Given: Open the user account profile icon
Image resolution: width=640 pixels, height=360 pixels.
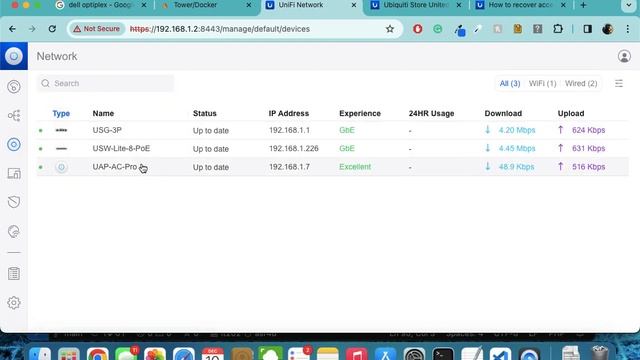Looking at the screenshot, I should (624, 56).
